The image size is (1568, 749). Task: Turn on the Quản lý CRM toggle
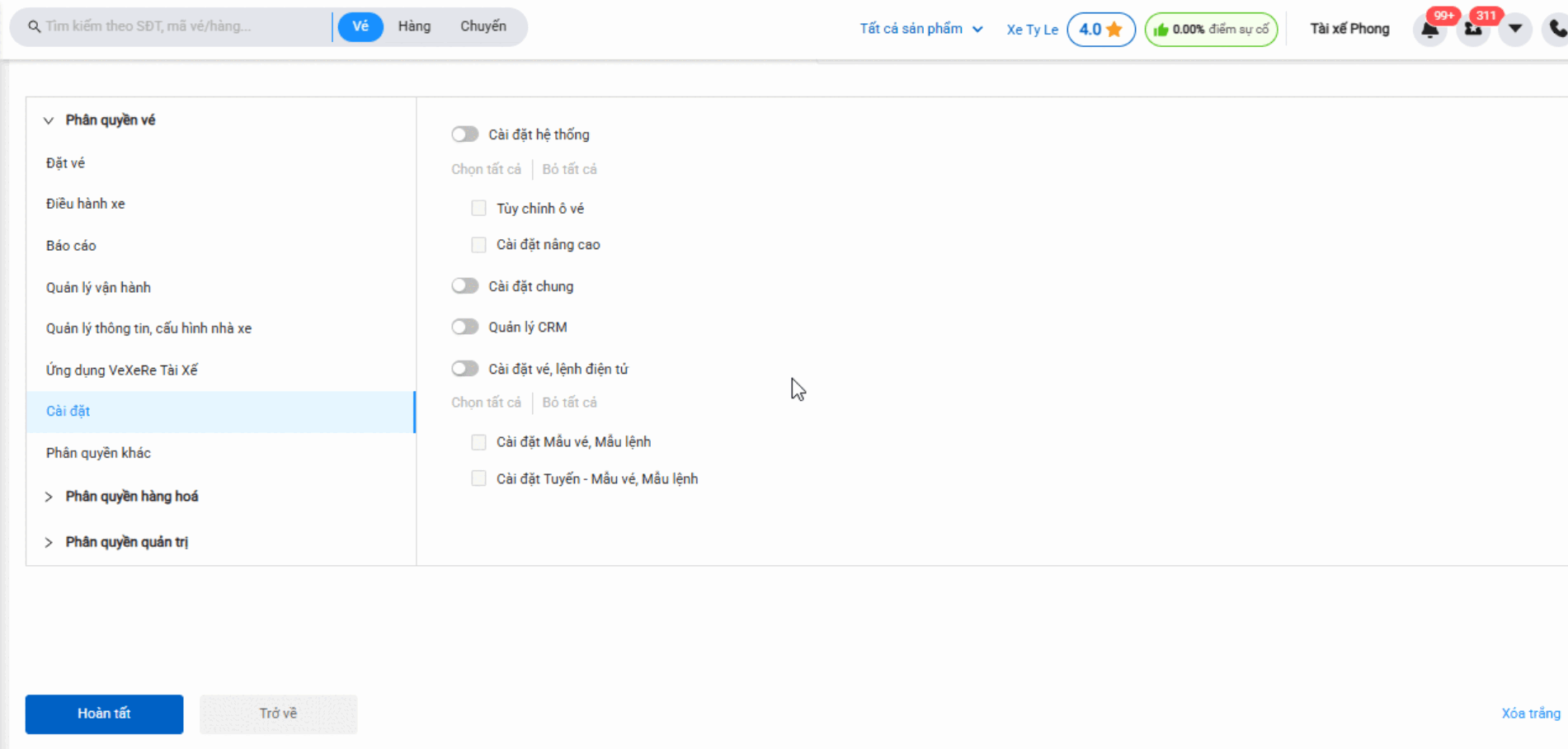pyautogui.click(x=465, y=327)
